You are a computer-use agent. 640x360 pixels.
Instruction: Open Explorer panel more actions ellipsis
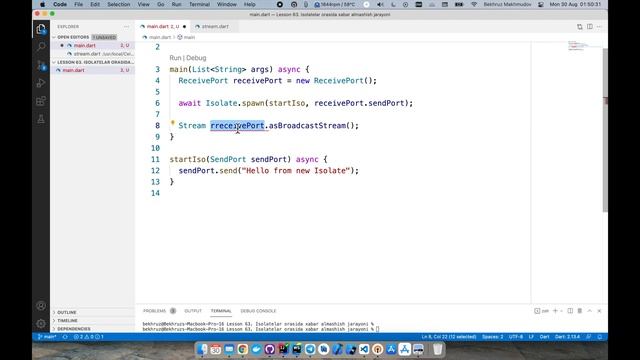126,27
